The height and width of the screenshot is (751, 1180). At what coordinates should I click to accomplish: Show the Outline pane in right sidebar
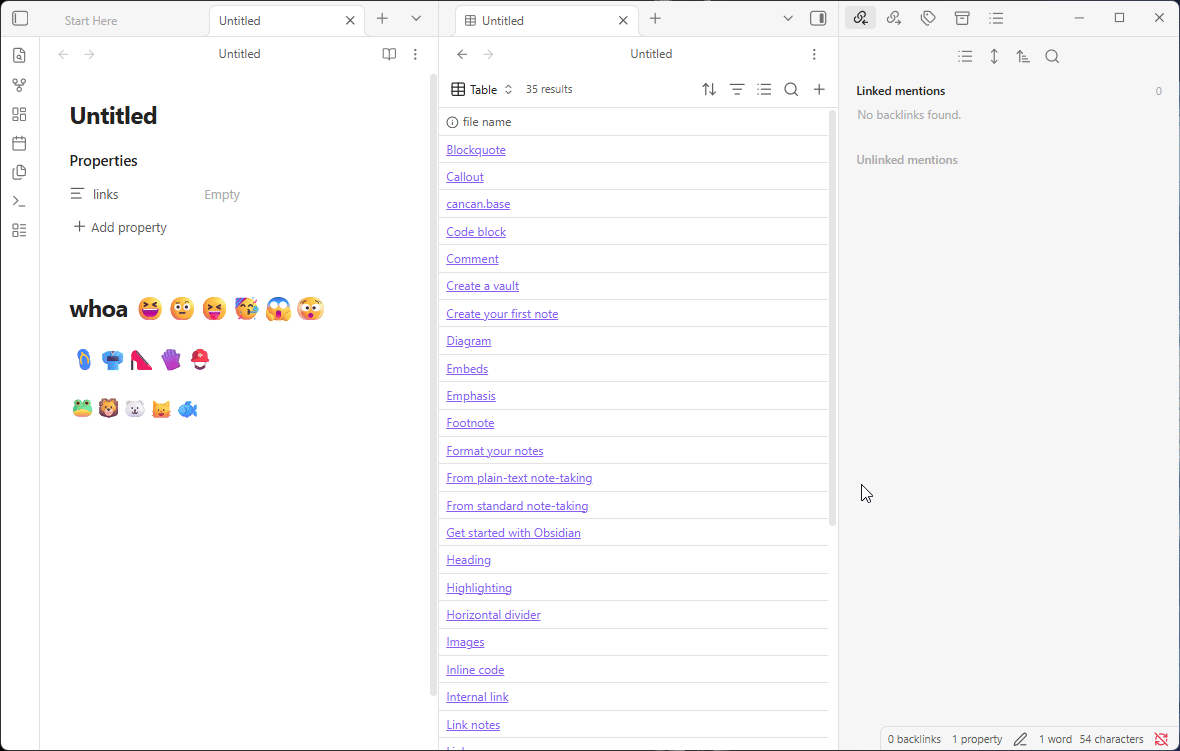[996, 18]
